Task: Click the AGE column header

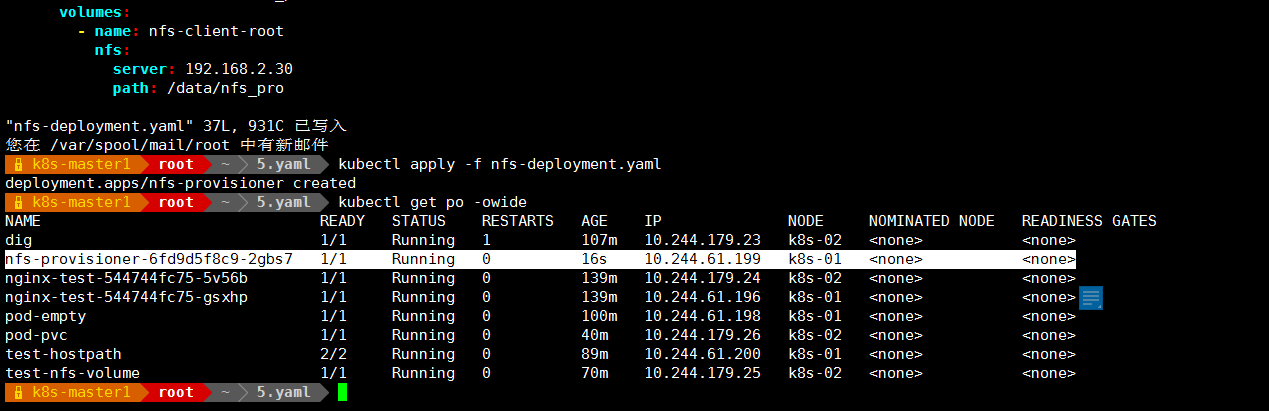Action: (x=594, y=221)
